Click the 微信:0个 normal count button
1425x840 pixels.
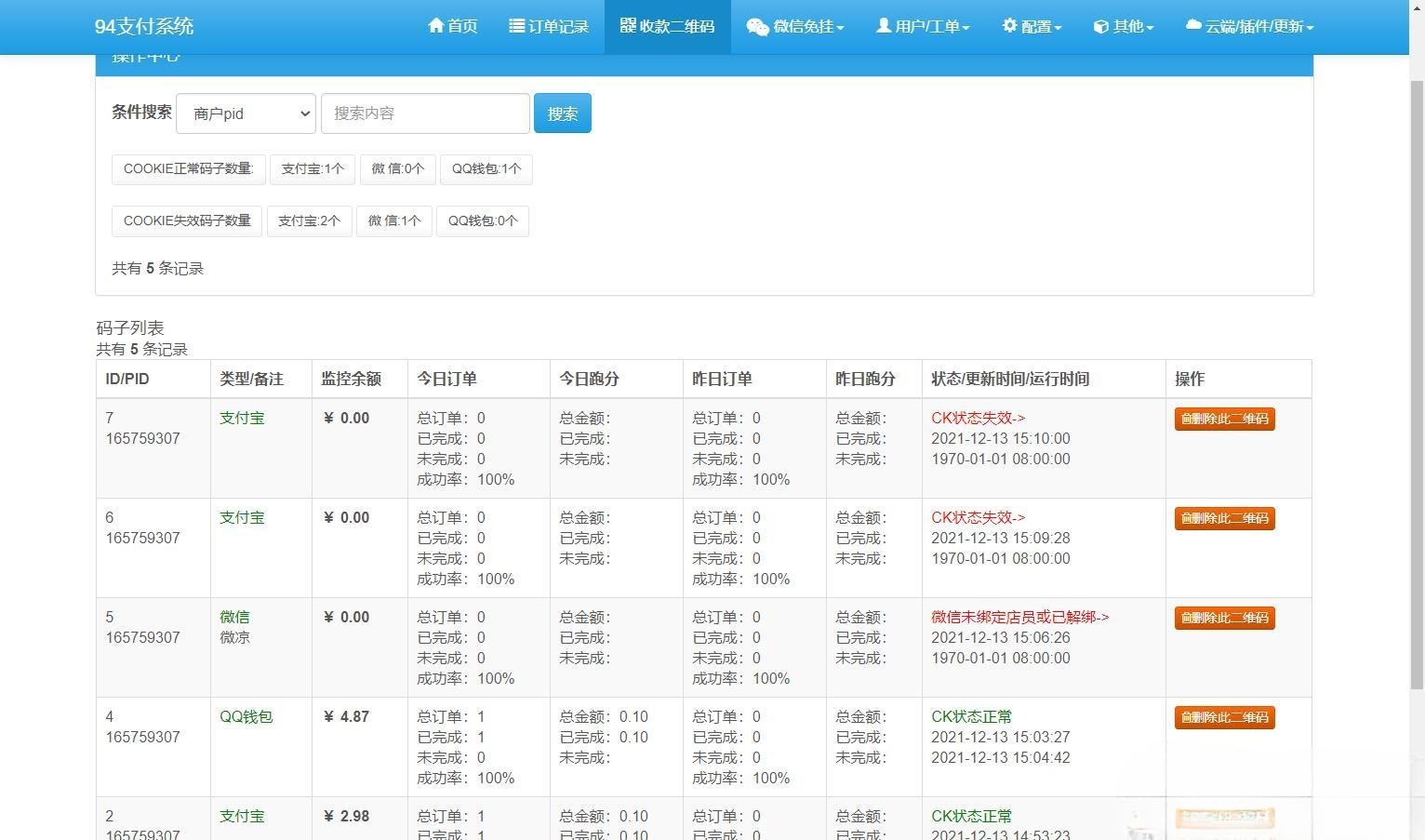(x=398, y=169)
